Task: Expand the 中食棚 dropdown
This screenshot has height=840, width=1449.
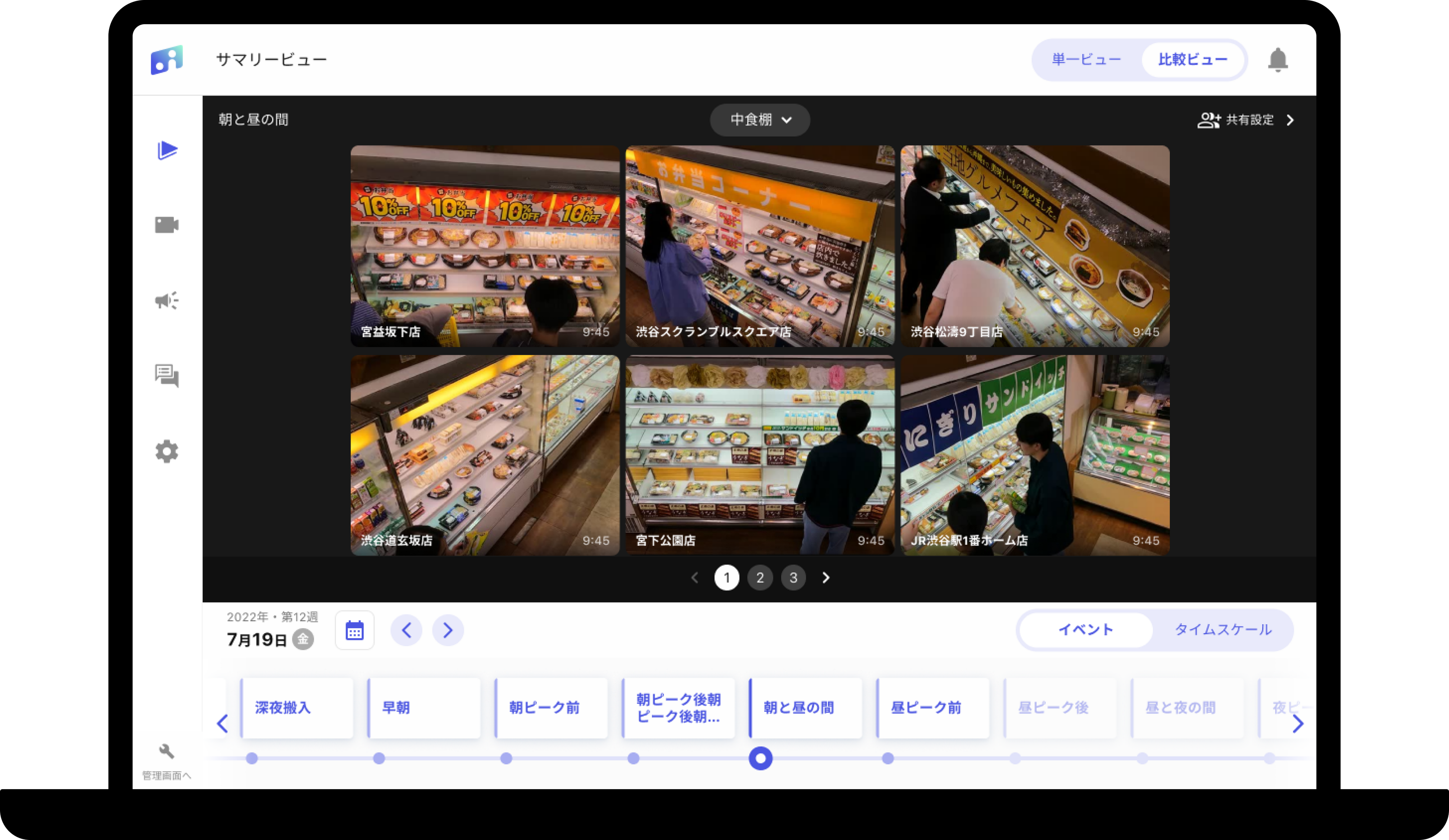Action: pos(759,120)
